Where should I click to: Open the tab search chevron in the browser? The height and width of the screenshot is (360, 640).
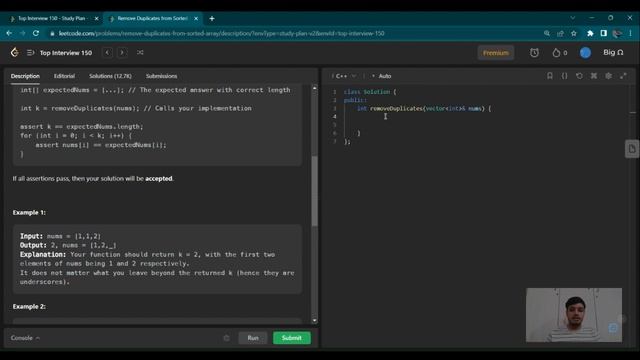[573, 18]
